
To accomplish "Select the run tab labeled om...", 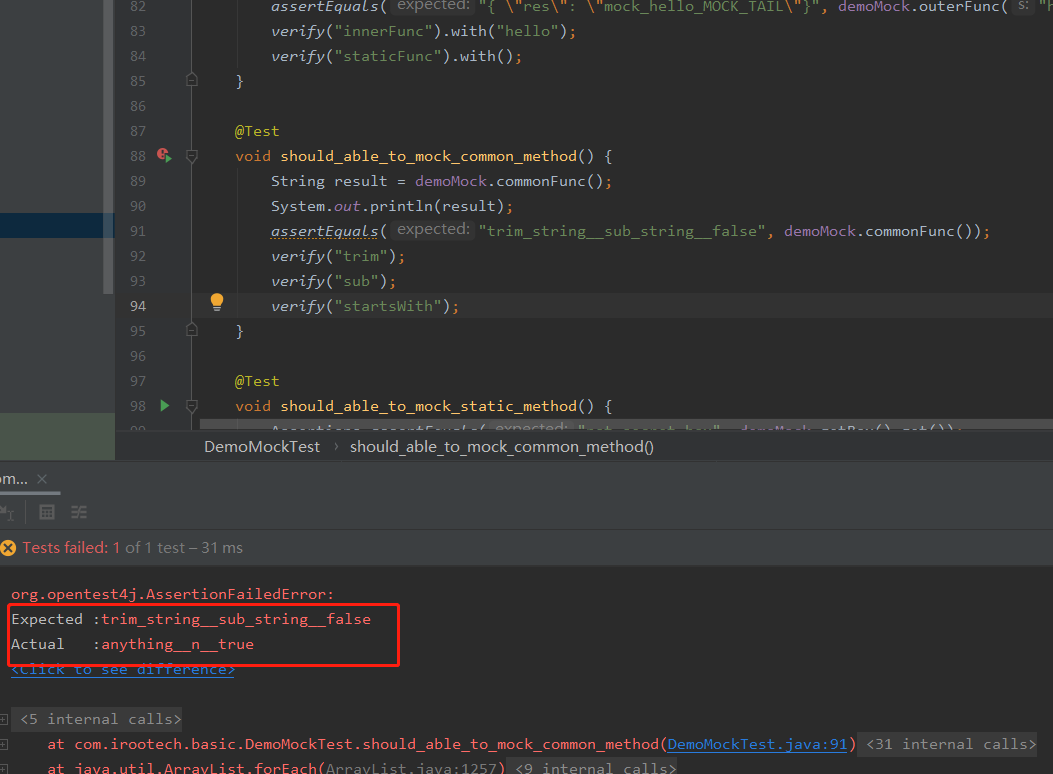I will point(13,479).
